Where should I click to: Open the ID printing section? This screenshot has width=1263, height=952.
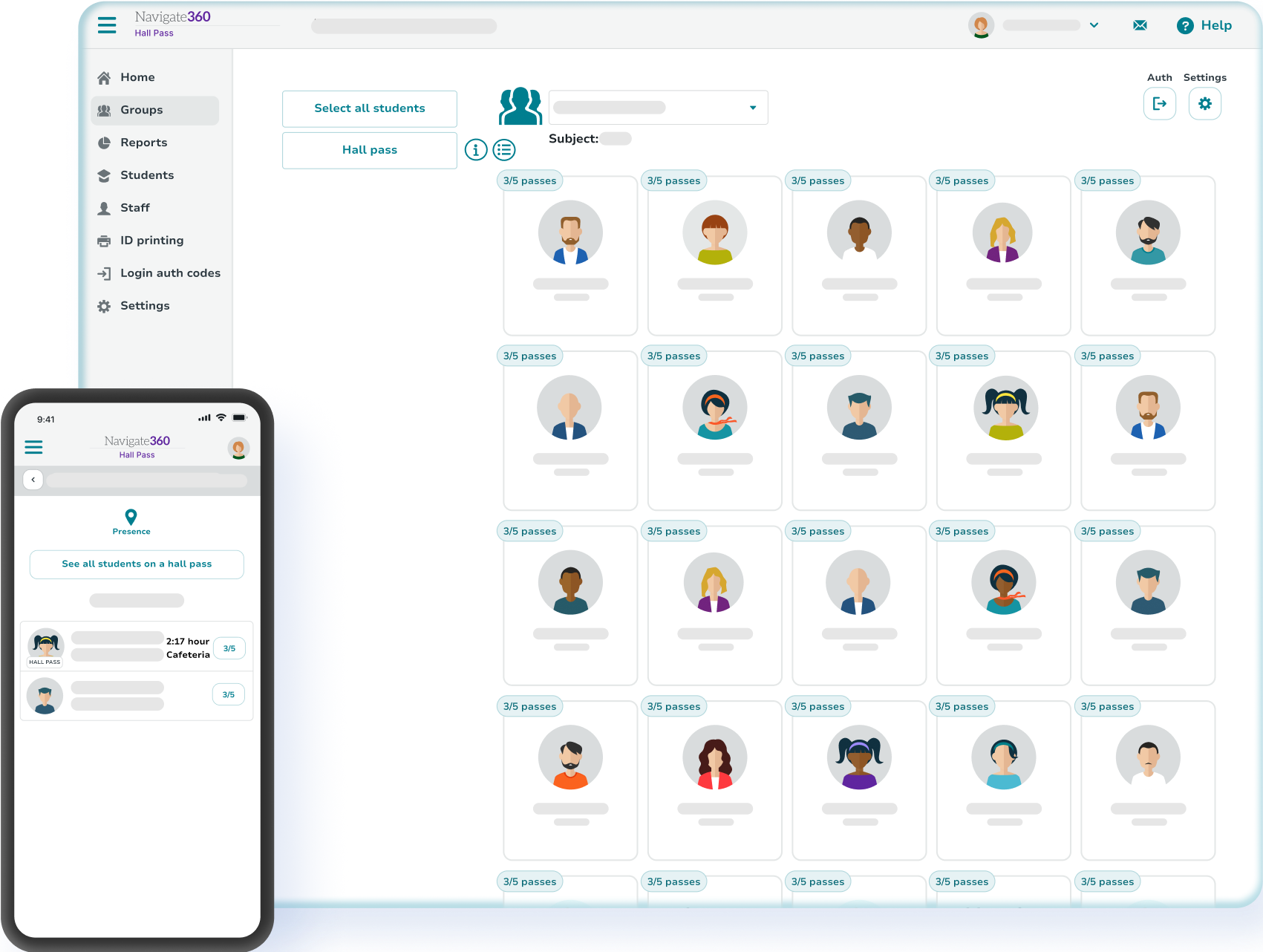[x=151, y=240]
